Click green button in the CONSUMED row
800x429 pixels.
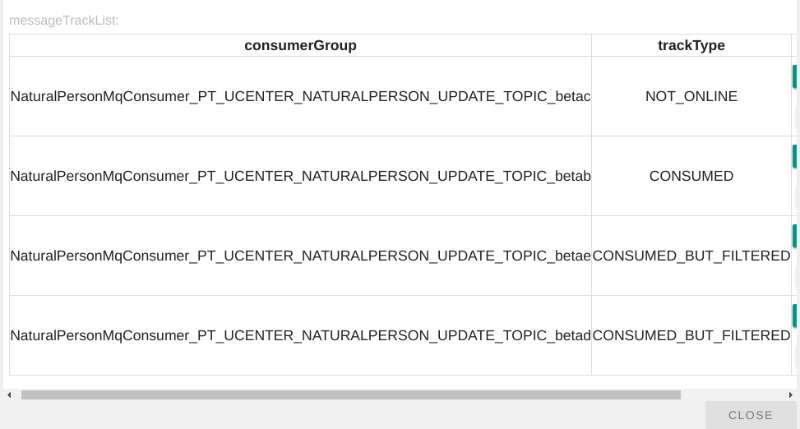click(794, 156)
